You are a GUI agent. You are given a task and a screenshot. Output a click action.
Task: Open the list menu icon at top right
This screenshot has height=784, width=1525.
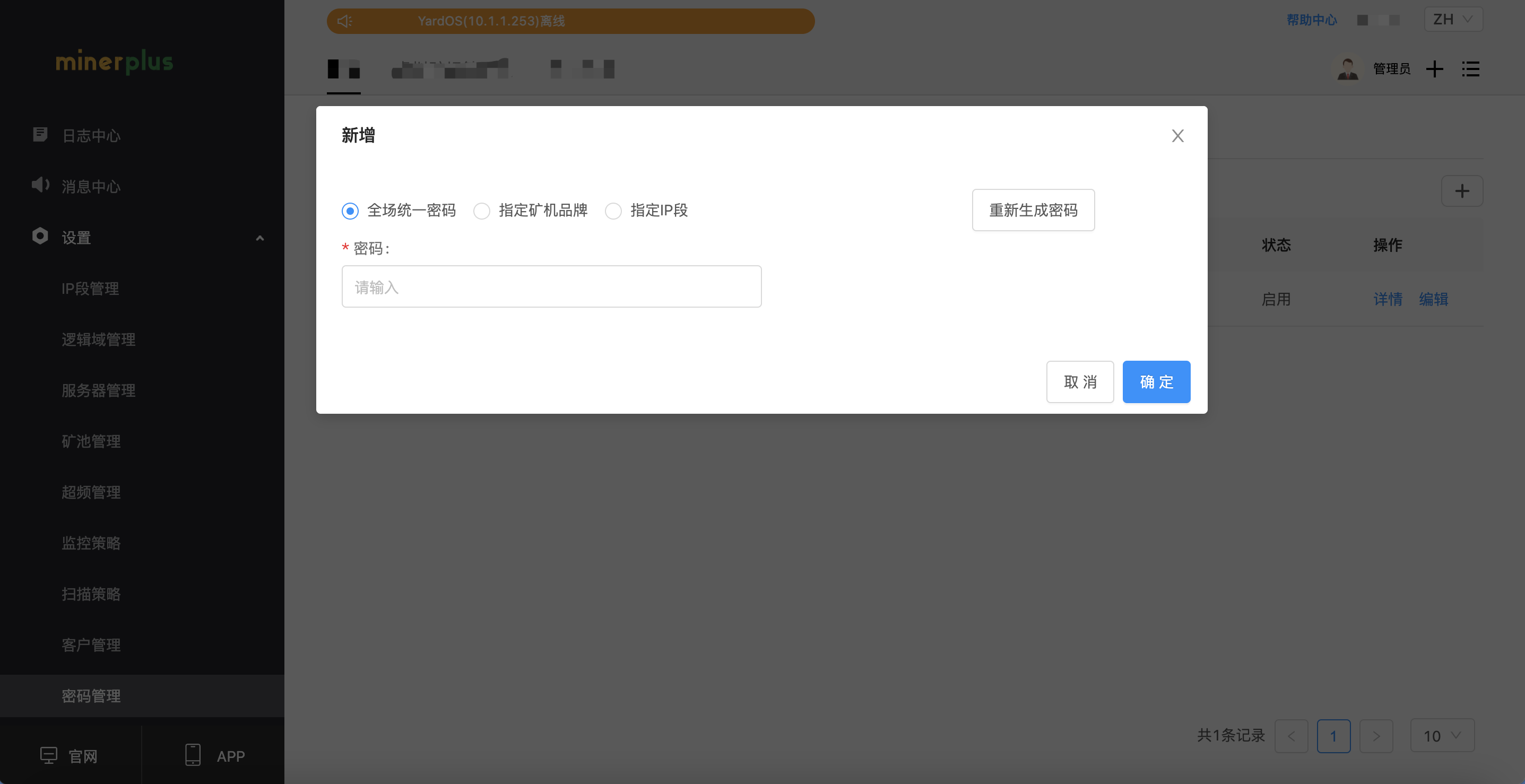point(1470,69)
